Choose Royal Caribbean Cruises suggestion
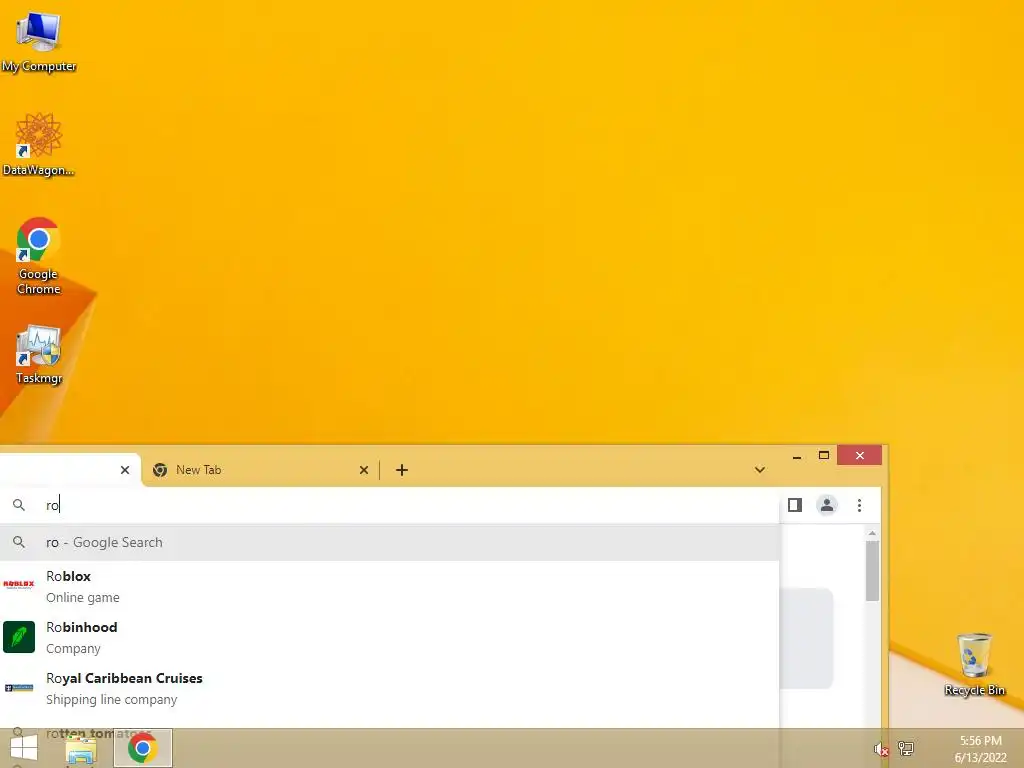The width and height of the screenshot is (1024, 768). tap(389, 688)
